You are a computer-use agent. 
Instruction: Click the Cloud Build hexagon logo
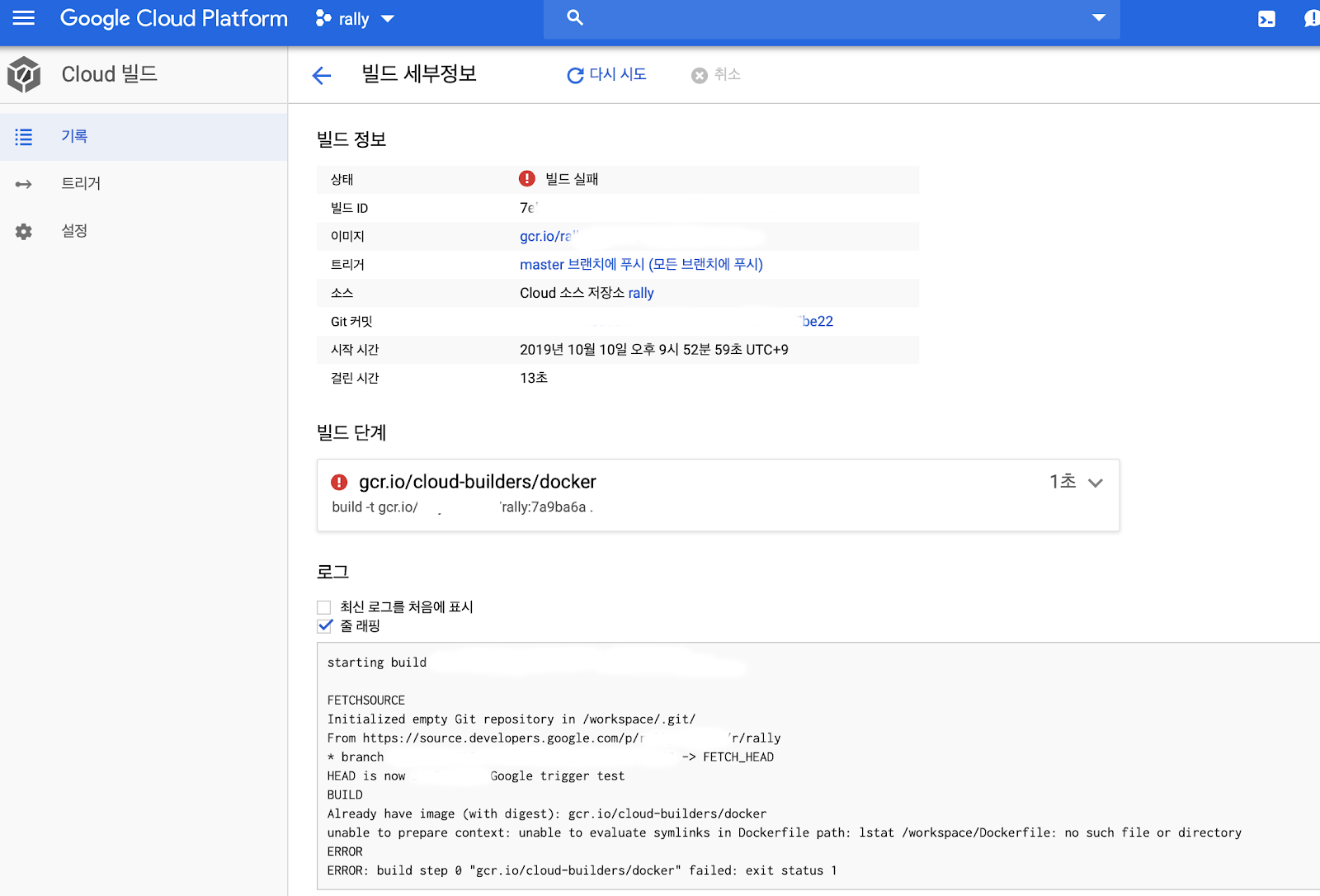coord(24,74)
